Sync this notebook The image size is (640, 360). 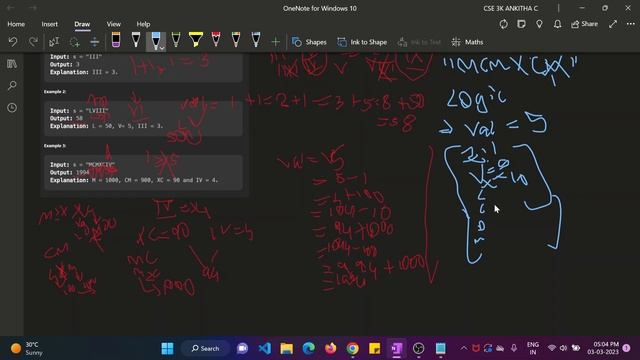(x=504, y=24)
